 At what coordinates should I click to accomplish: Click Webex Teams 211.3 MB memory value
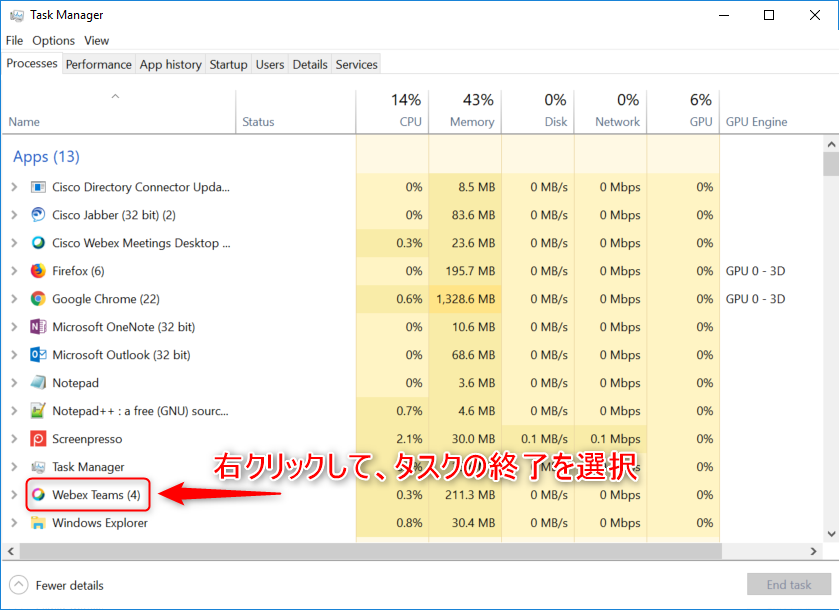pyautogui.click(x=470, y=495)
